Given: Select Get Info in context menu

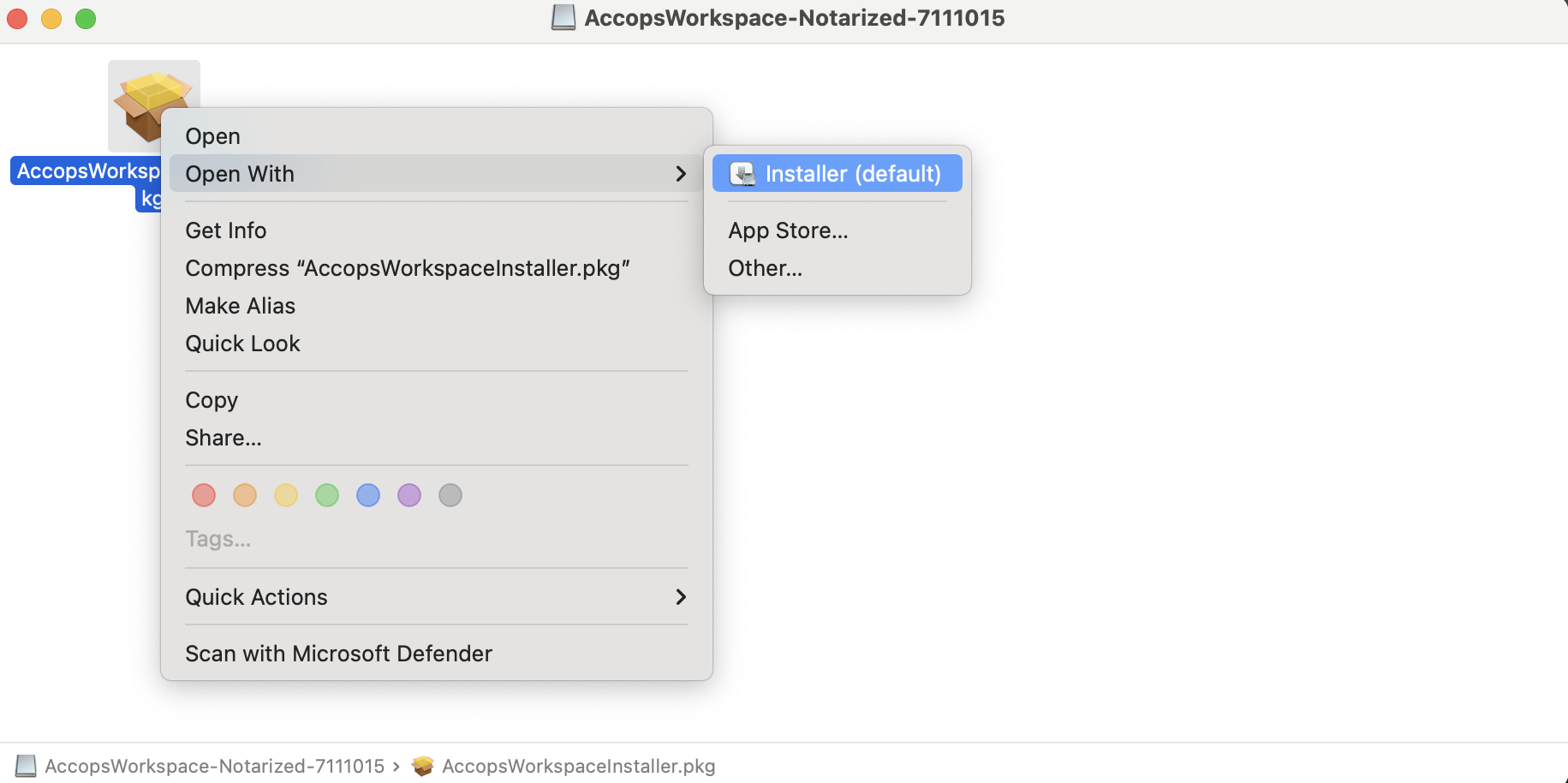Looking at the screenshot, I should click(x=226, y=230).
